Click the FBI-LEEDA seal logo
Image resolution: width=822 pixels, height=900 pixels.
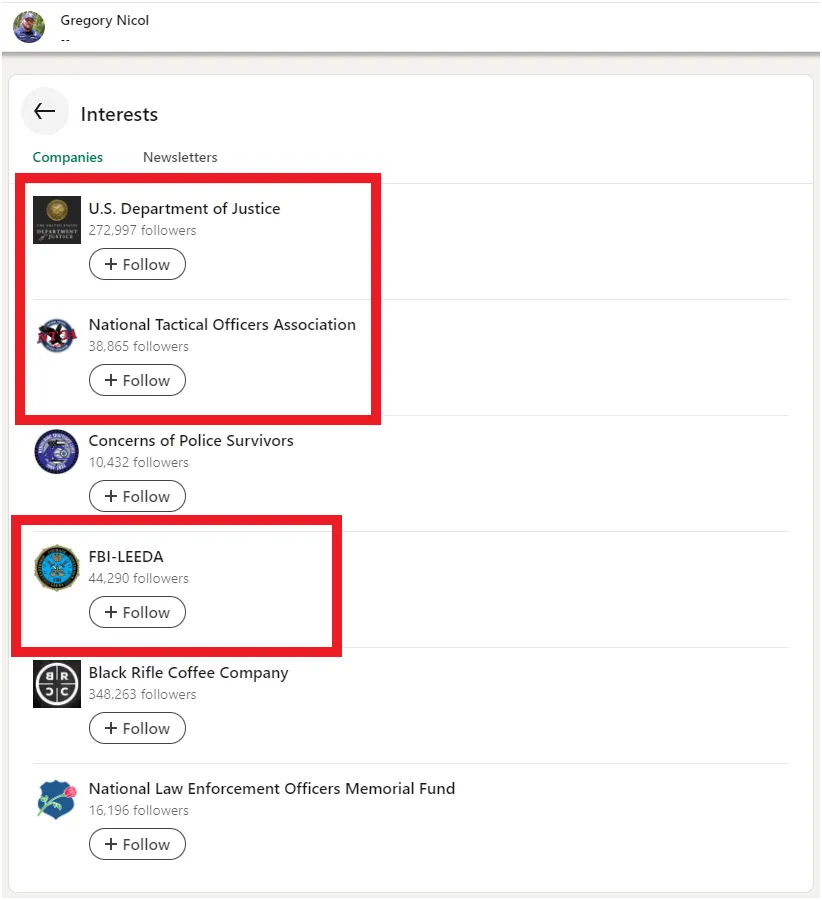[x=56, y=568]
